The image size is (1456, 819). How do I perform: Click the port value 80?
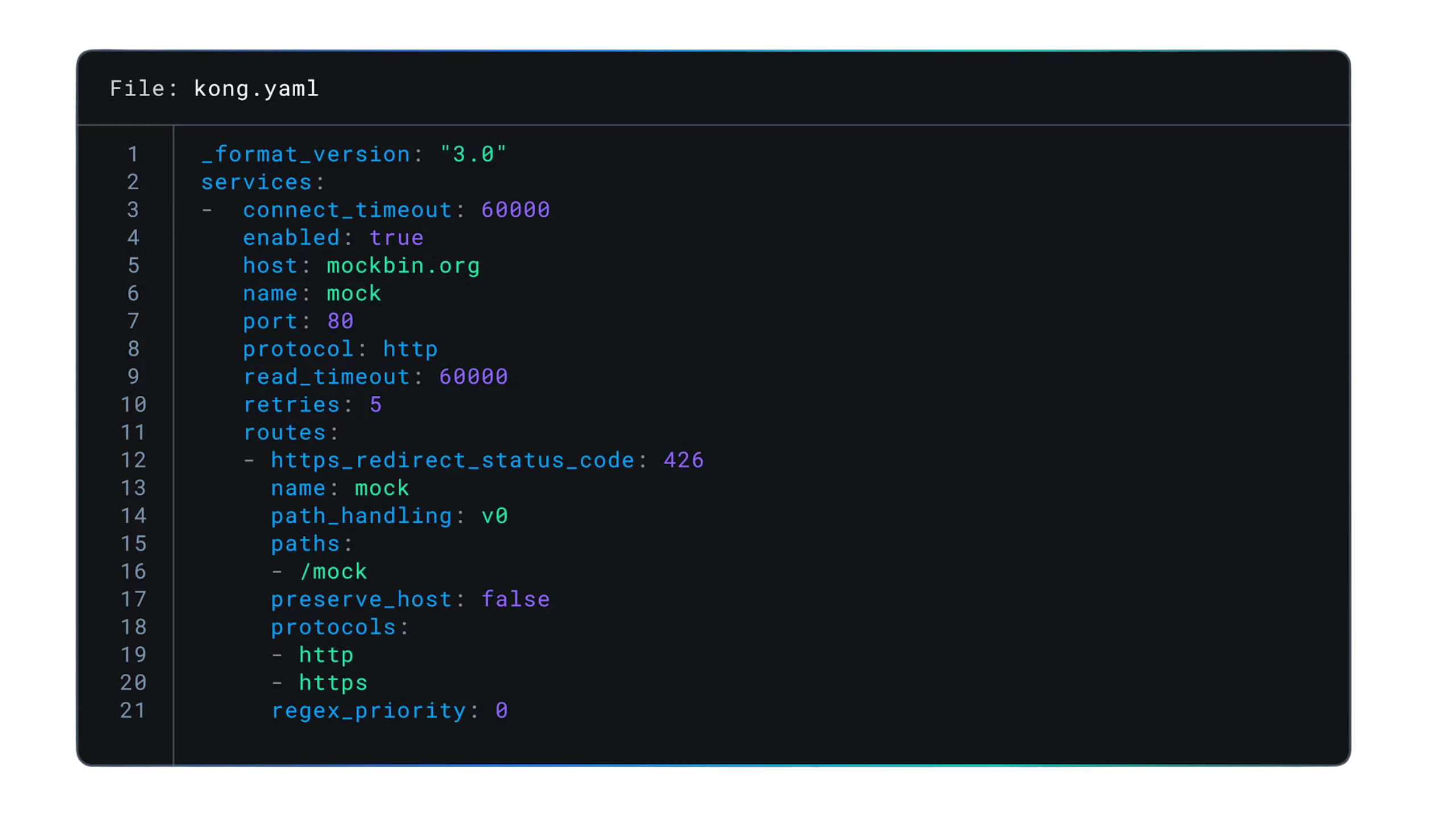coord(340,321)
